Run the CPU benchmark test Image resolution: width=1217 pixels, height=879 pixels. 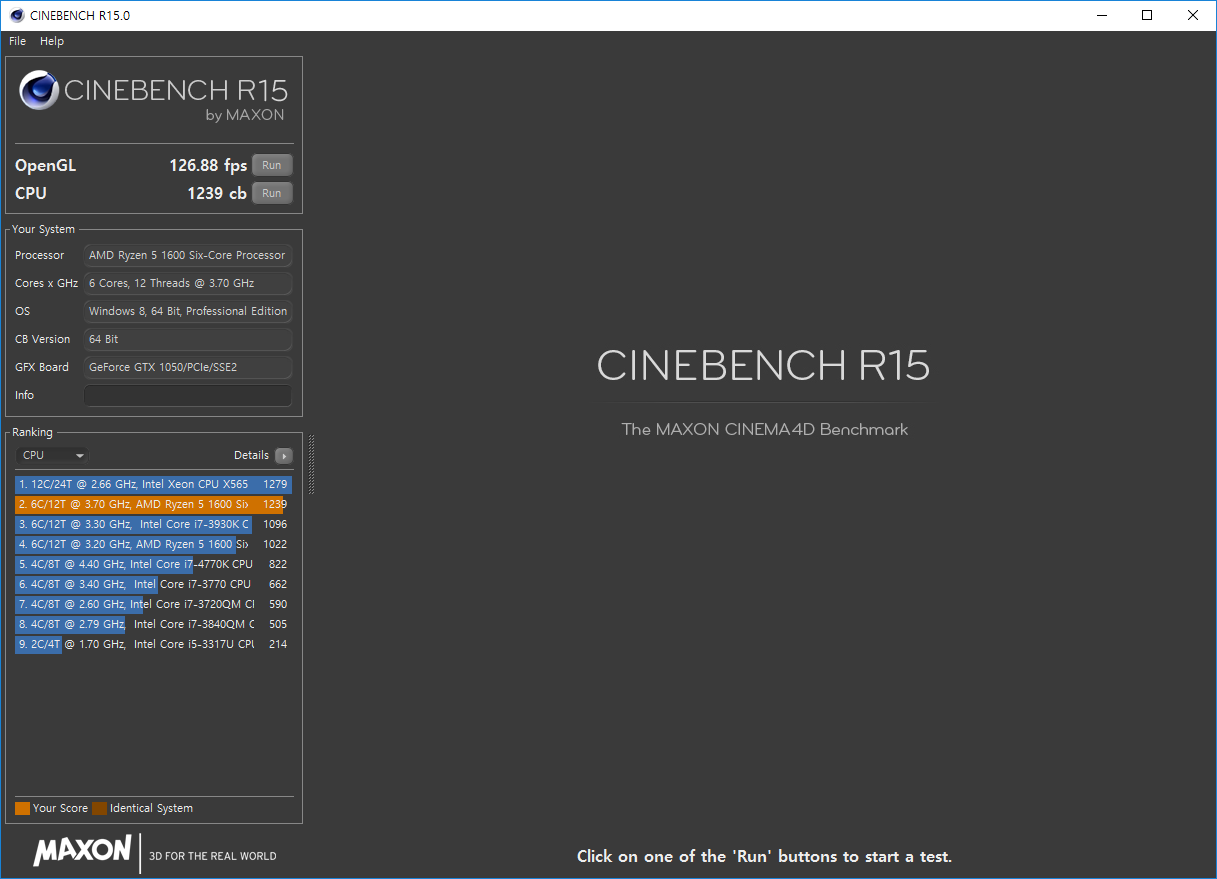272,193
